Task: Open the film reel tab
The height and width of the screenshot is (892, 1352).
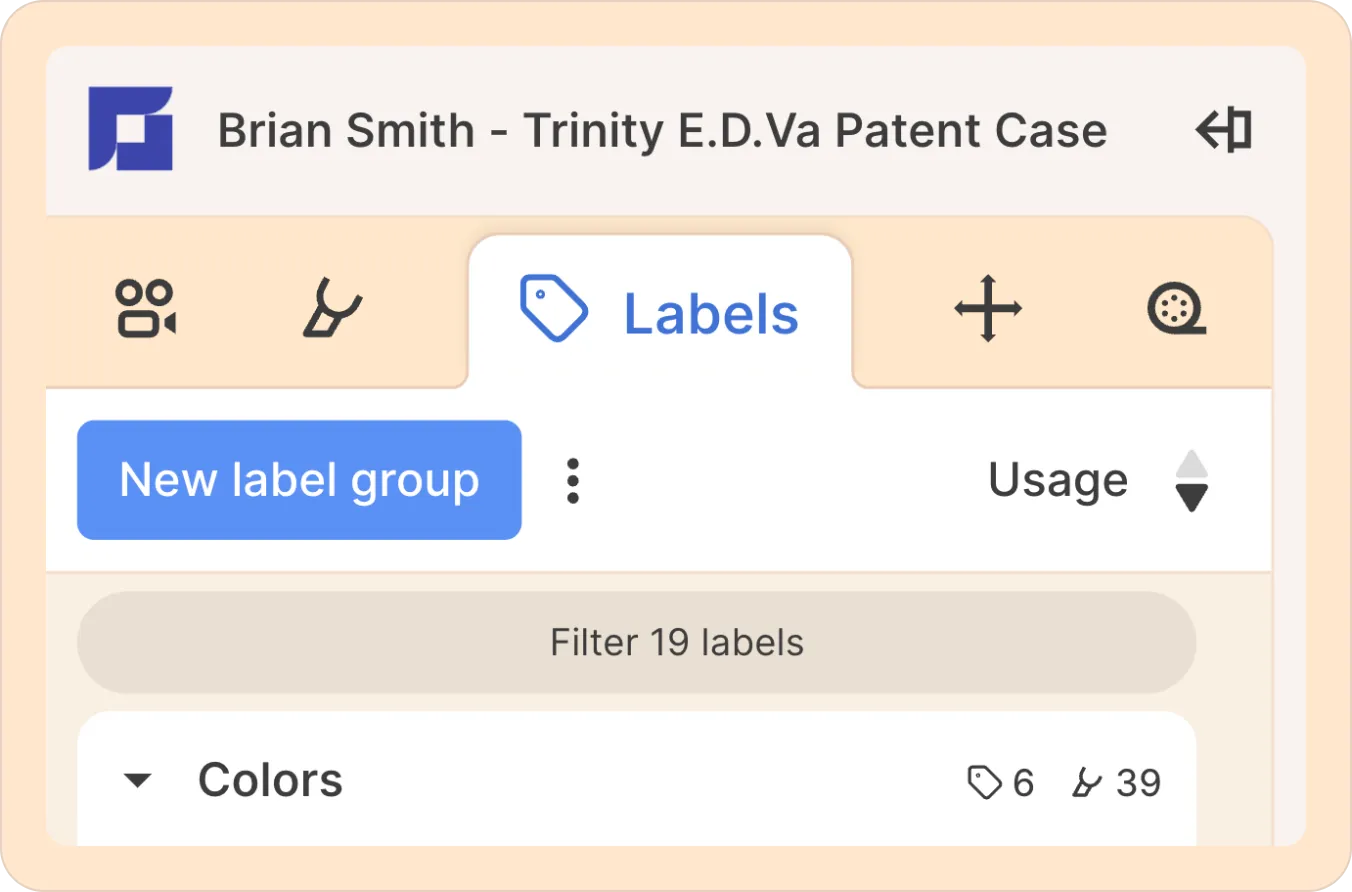Action: 1175,308
